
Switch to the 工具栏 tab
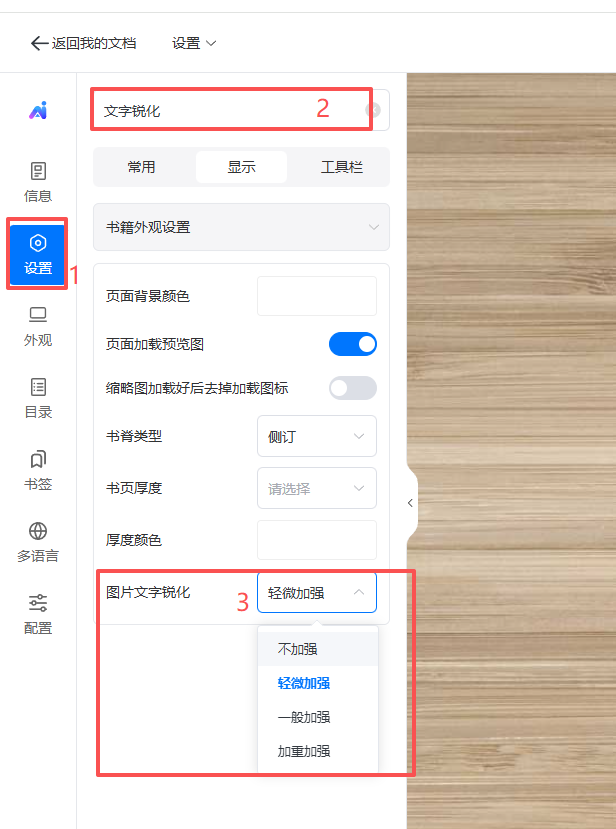click(x=341, y=167)
